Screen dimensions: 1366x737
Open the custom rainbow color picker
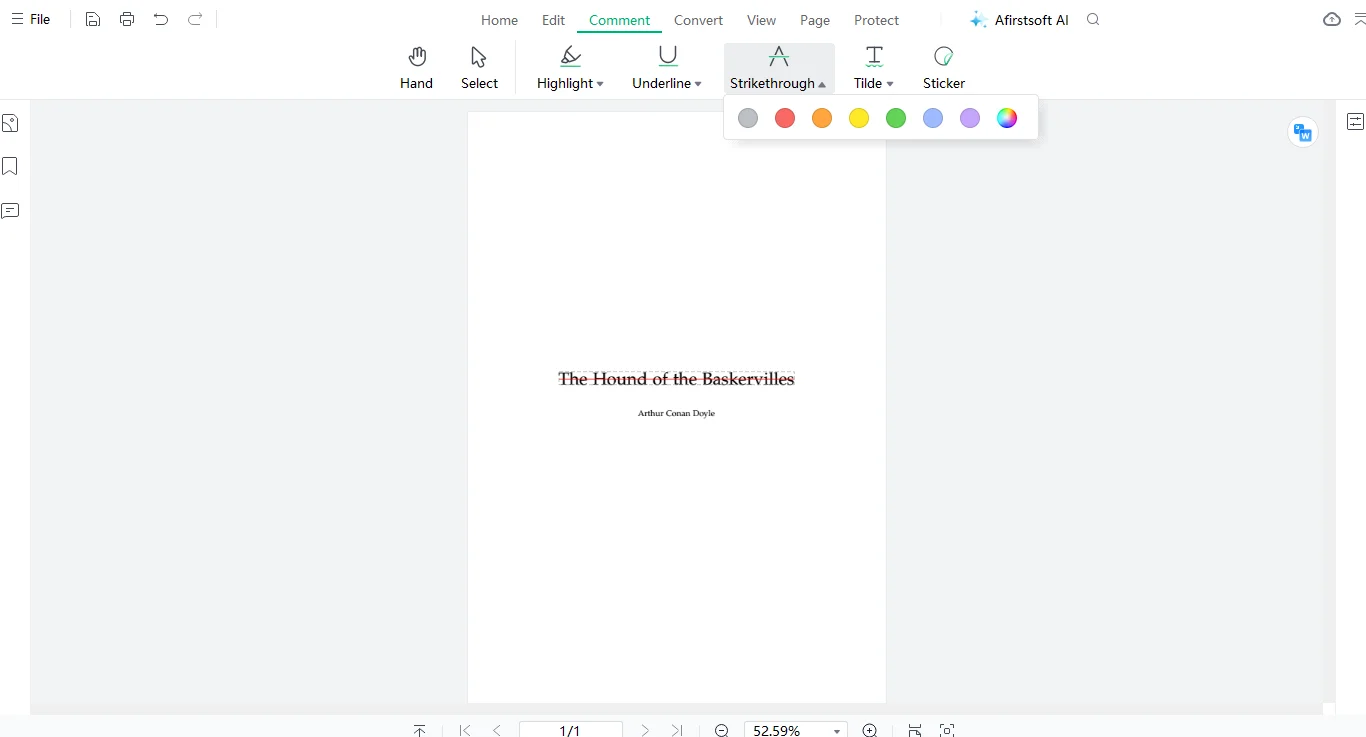pyautogui.click(x=1007, y=118)
